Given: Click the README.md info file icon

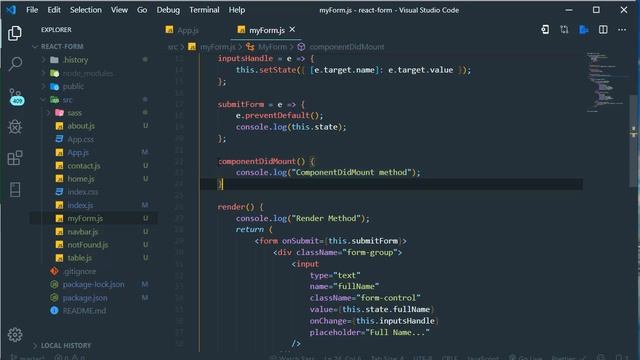Looking at the screenshot, I should point(54,311).
